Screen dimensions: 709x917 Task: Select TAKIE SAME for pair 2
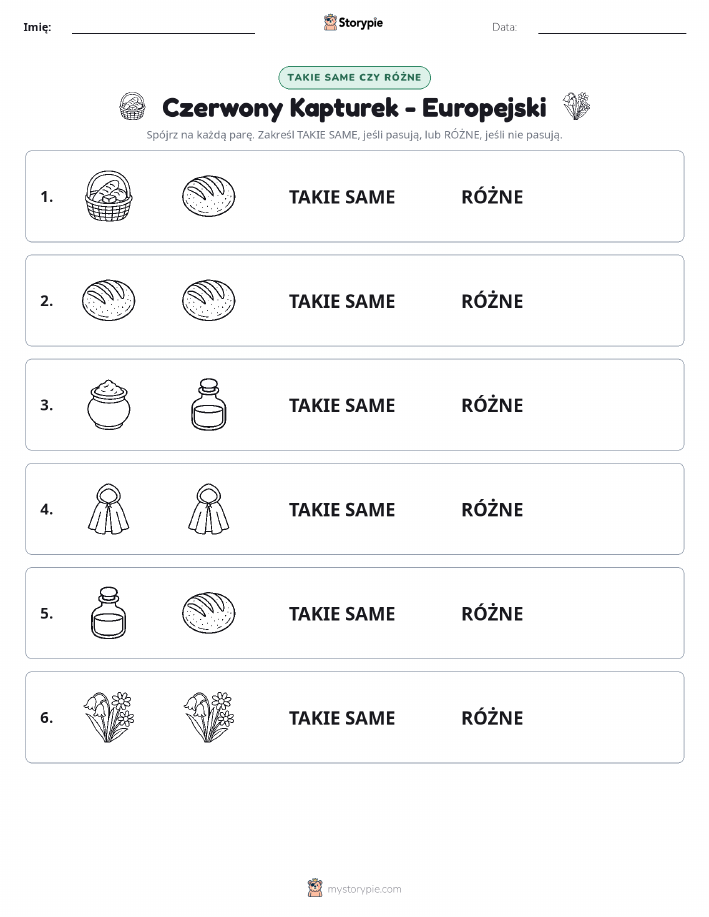click(342, 301)
